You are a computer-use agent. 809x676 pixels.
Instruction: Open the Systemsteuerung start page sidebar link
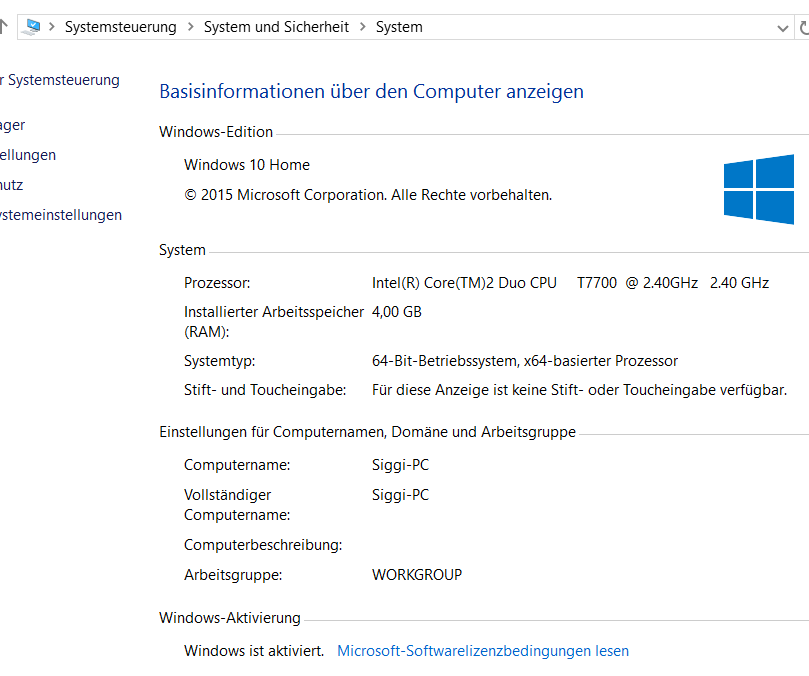(x=62, y=80)
